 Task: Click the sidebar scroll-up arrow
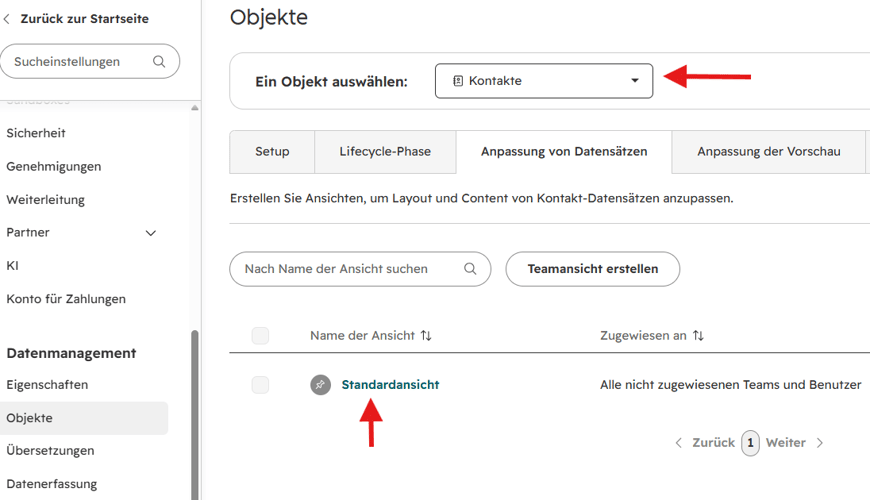[x=195, y=108]
